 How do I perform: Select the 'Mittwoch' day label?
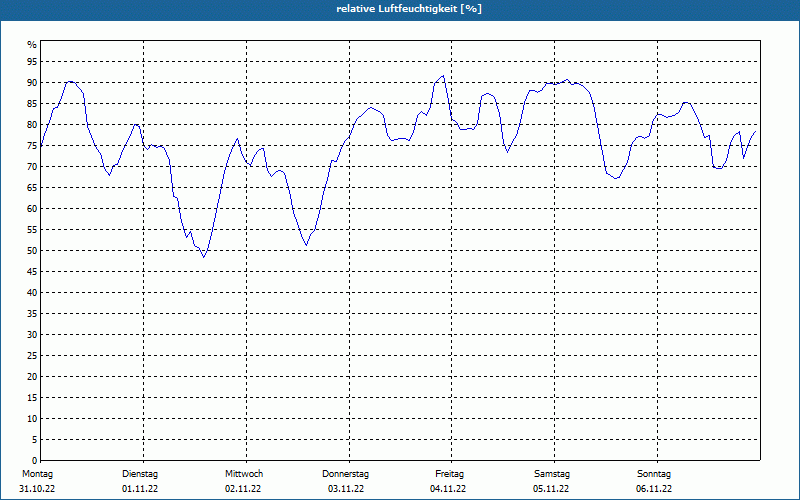(244, 474)
